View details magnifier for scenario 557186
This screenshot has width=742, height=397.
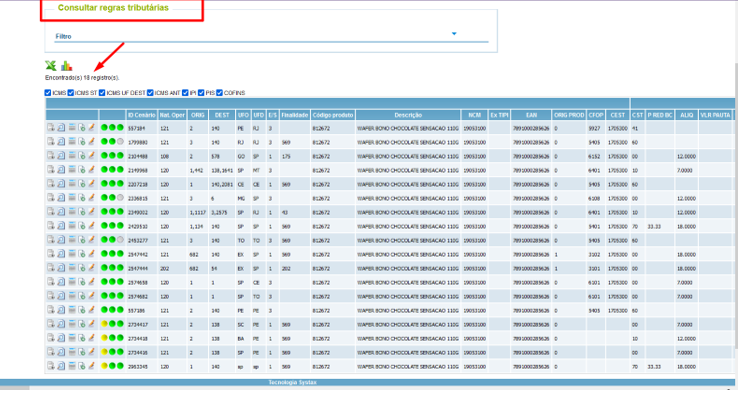[61, 310]
